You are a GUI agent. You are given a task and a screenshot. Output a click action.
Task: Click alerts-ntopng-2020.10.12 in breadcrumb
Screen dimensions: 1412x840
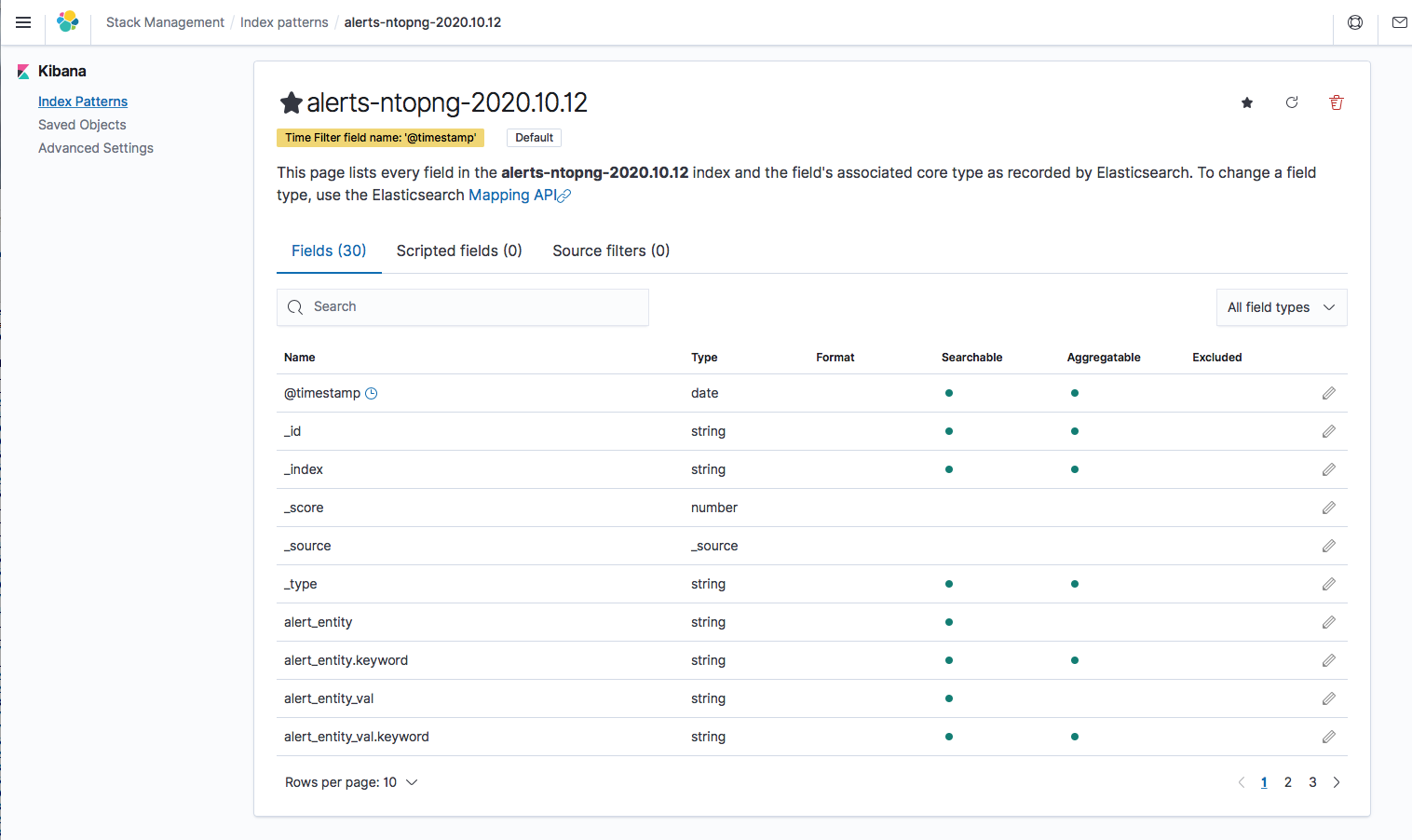423,22
